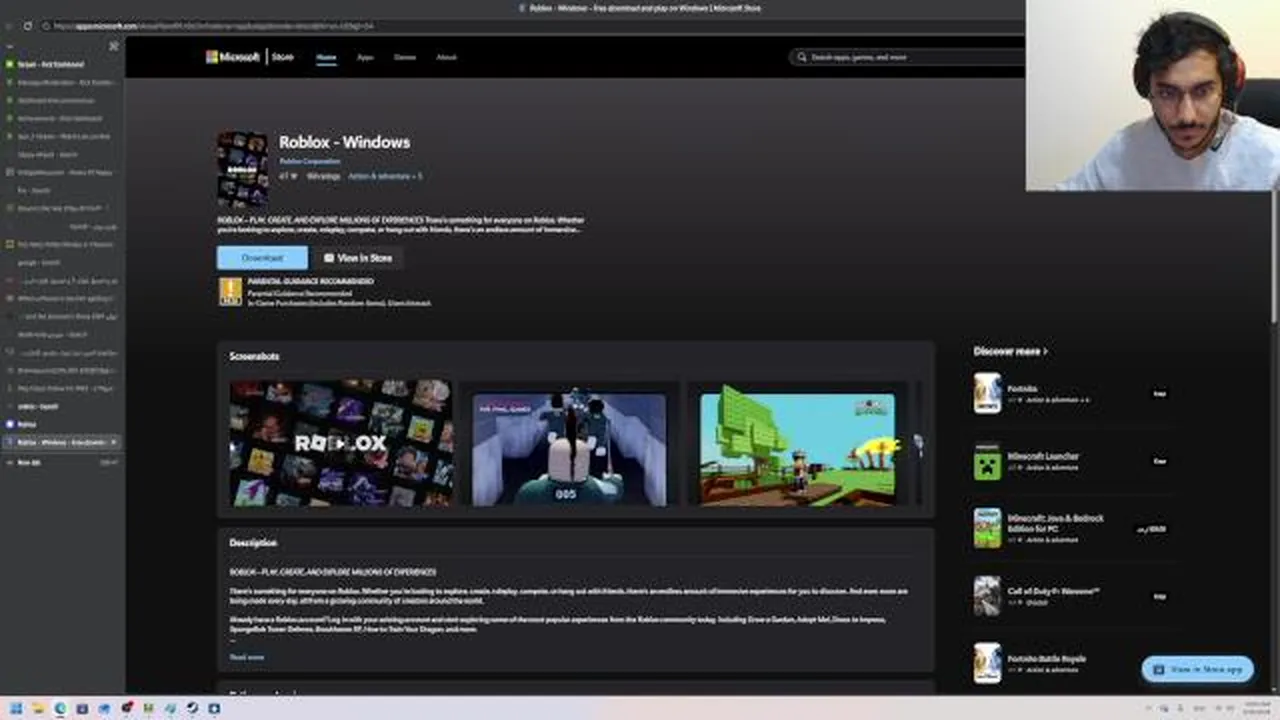Open the Games tab in Store header
1280x720 pixels.
click(404, 57)
